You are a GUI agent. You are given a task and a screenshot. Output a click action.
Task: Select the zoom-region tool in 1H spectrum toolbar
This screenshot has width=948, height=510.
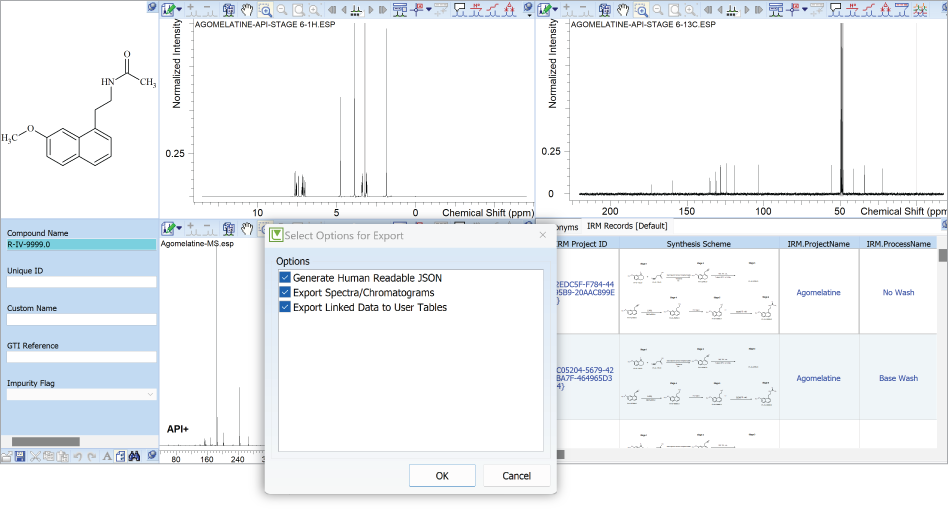(265, 10)
